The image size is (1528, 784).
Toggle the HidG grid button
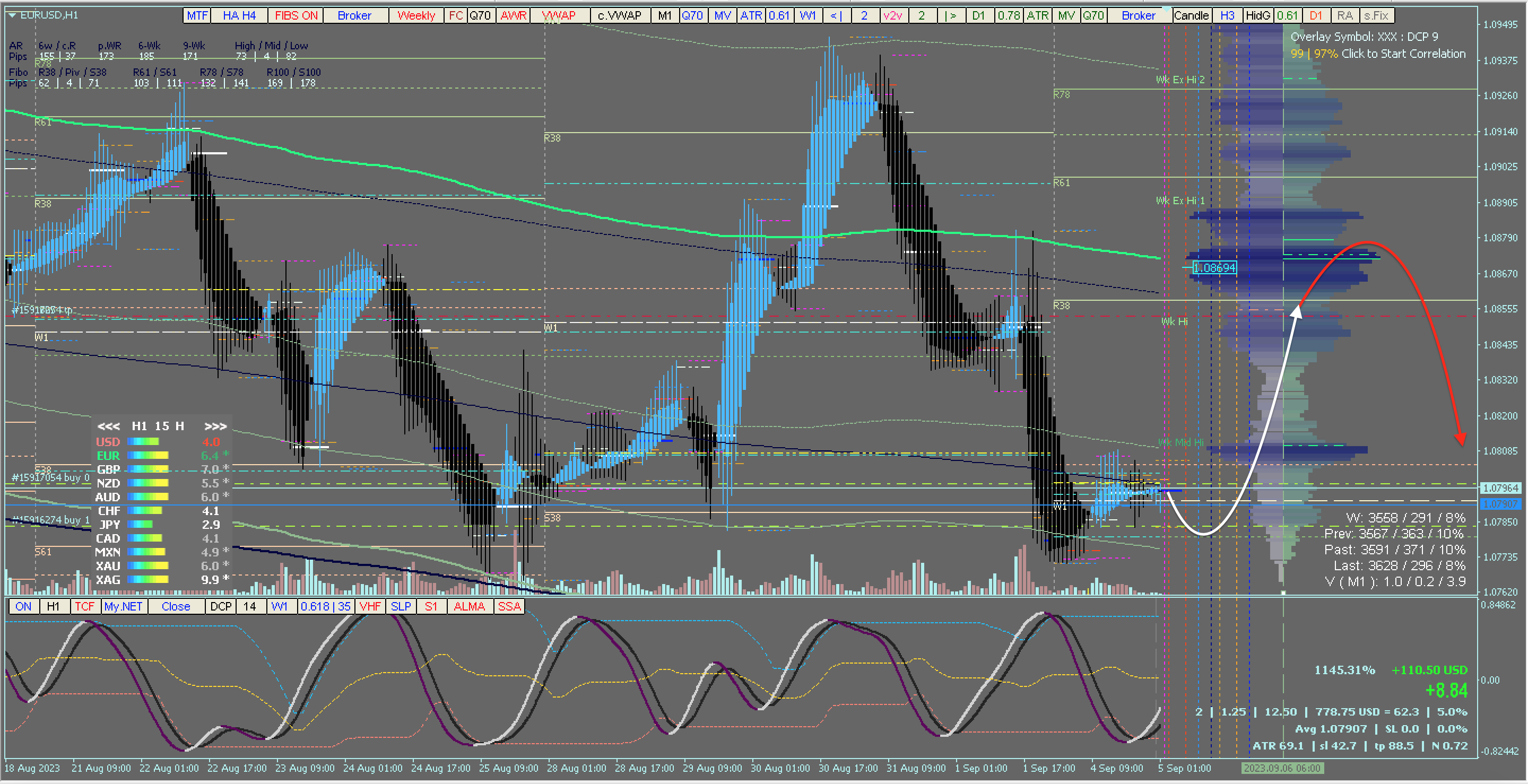[1257, 15]
